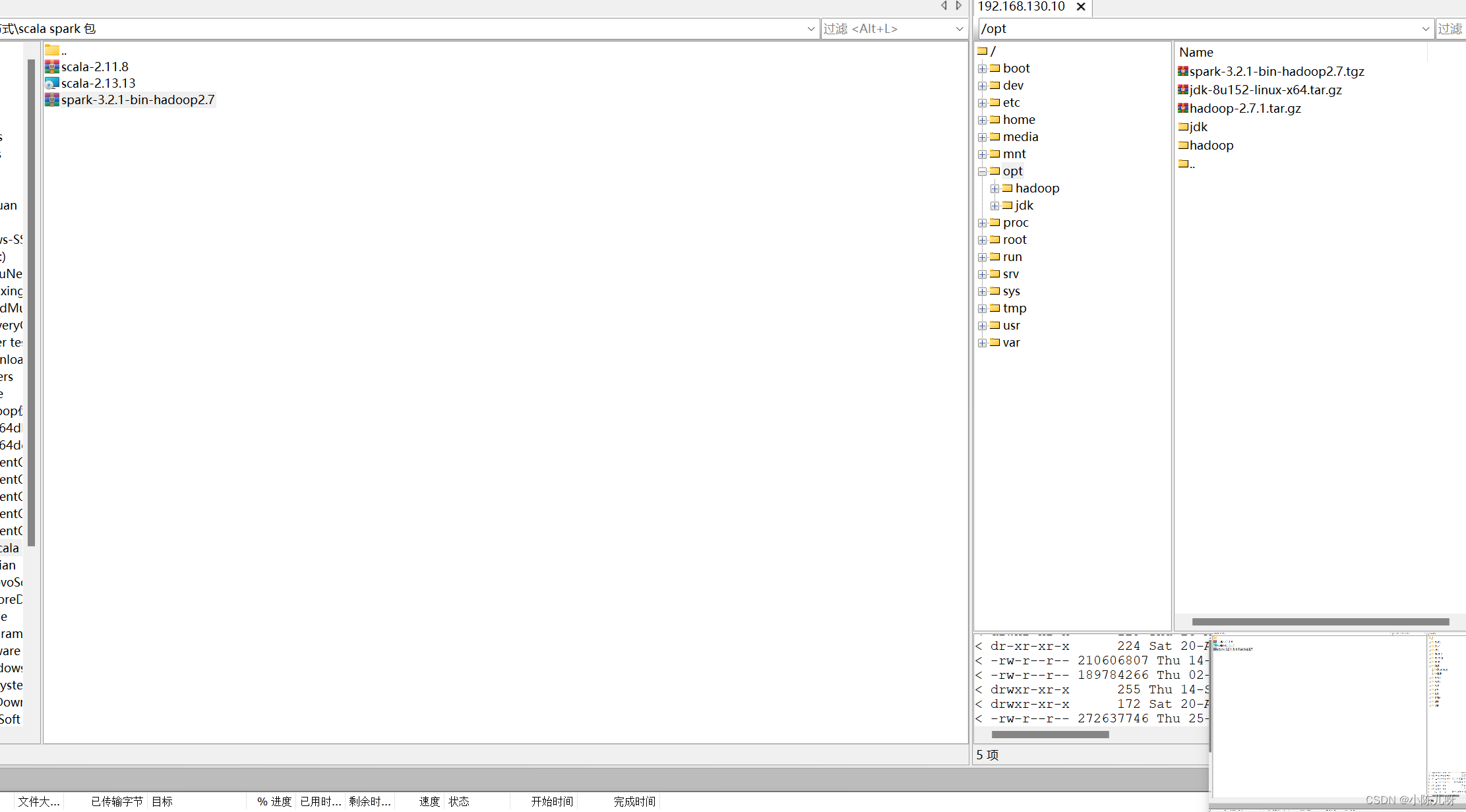The image size is (1466, 812).
Task: Click spark-3.2.1-bin-hadoop2.7 archive icon in local pane
Action: [x=52, y=100]
